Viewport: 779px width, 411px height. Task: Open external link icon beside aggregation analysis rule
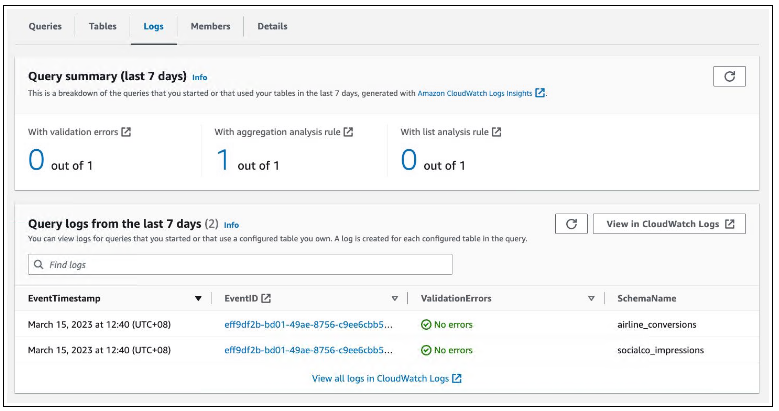pos(348,132)
